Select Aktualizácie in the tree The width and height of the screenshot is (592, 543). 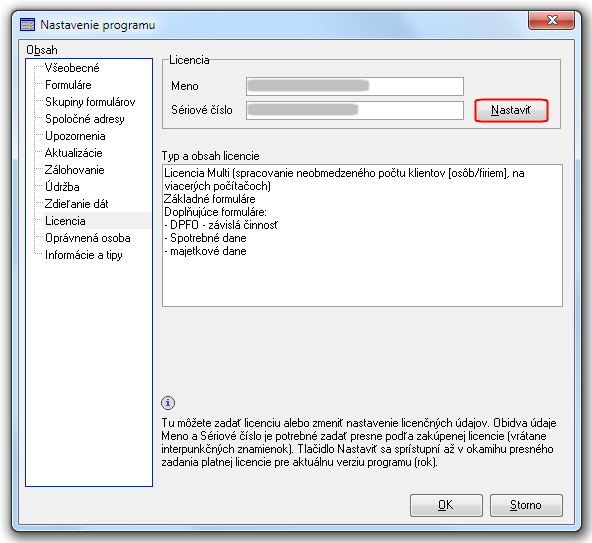pyautogui.click(x=73, y=153)
